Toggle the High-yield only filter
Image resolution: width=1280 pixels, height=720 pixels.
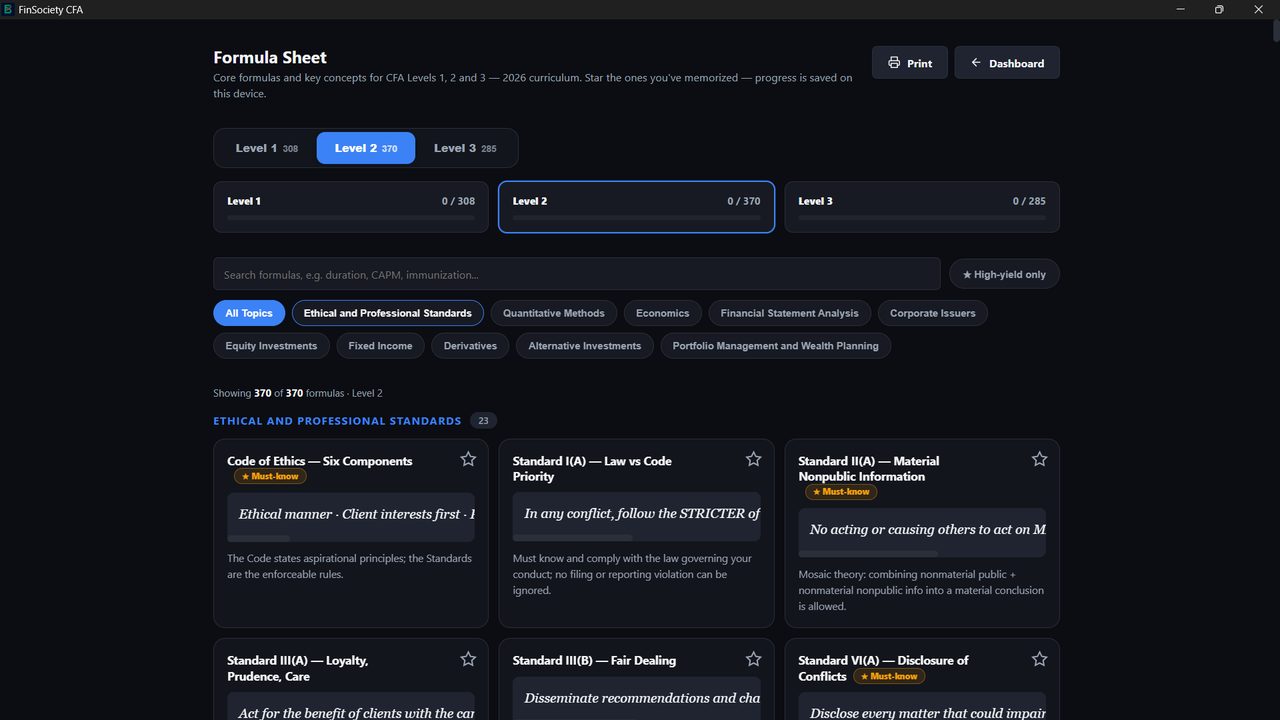[x=1004, y=274]
